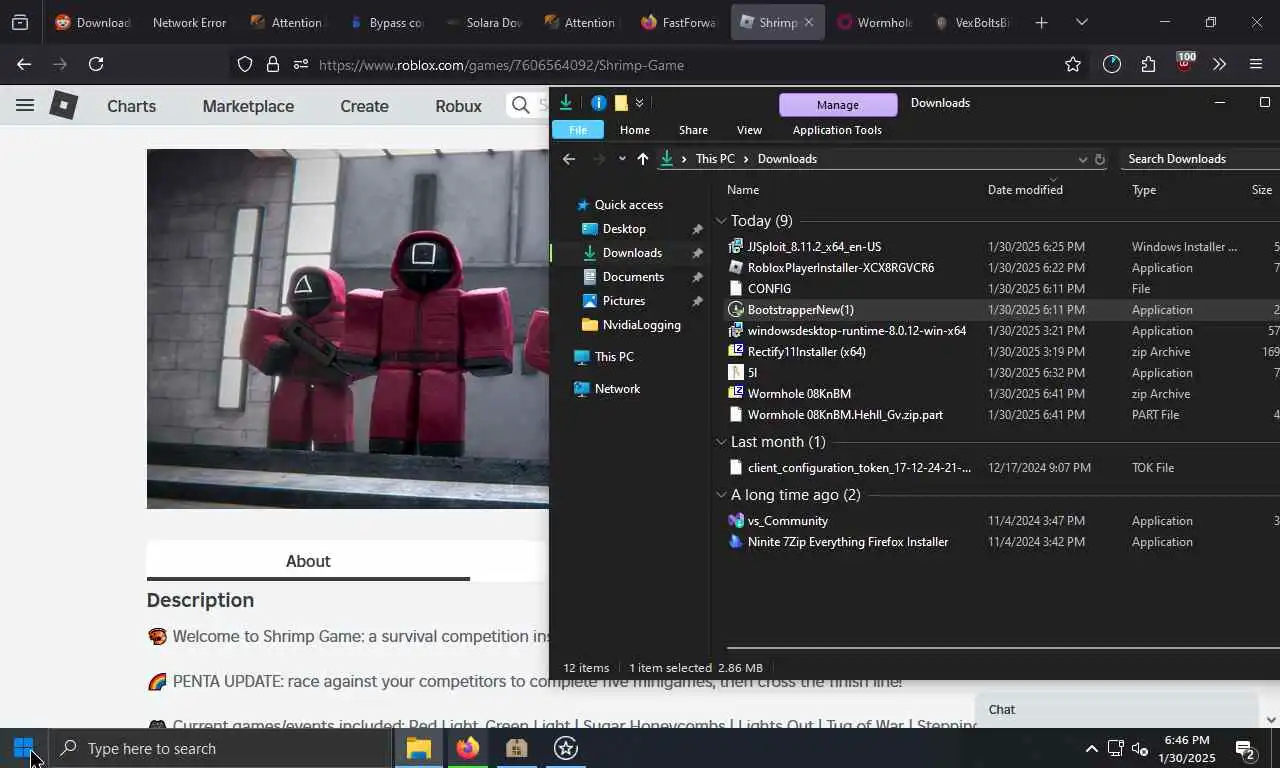Click Properties icon in Explorer quick access toolbar
Image resolution: width=1280 pixels, height=768 pixels.
pos(598,103)
